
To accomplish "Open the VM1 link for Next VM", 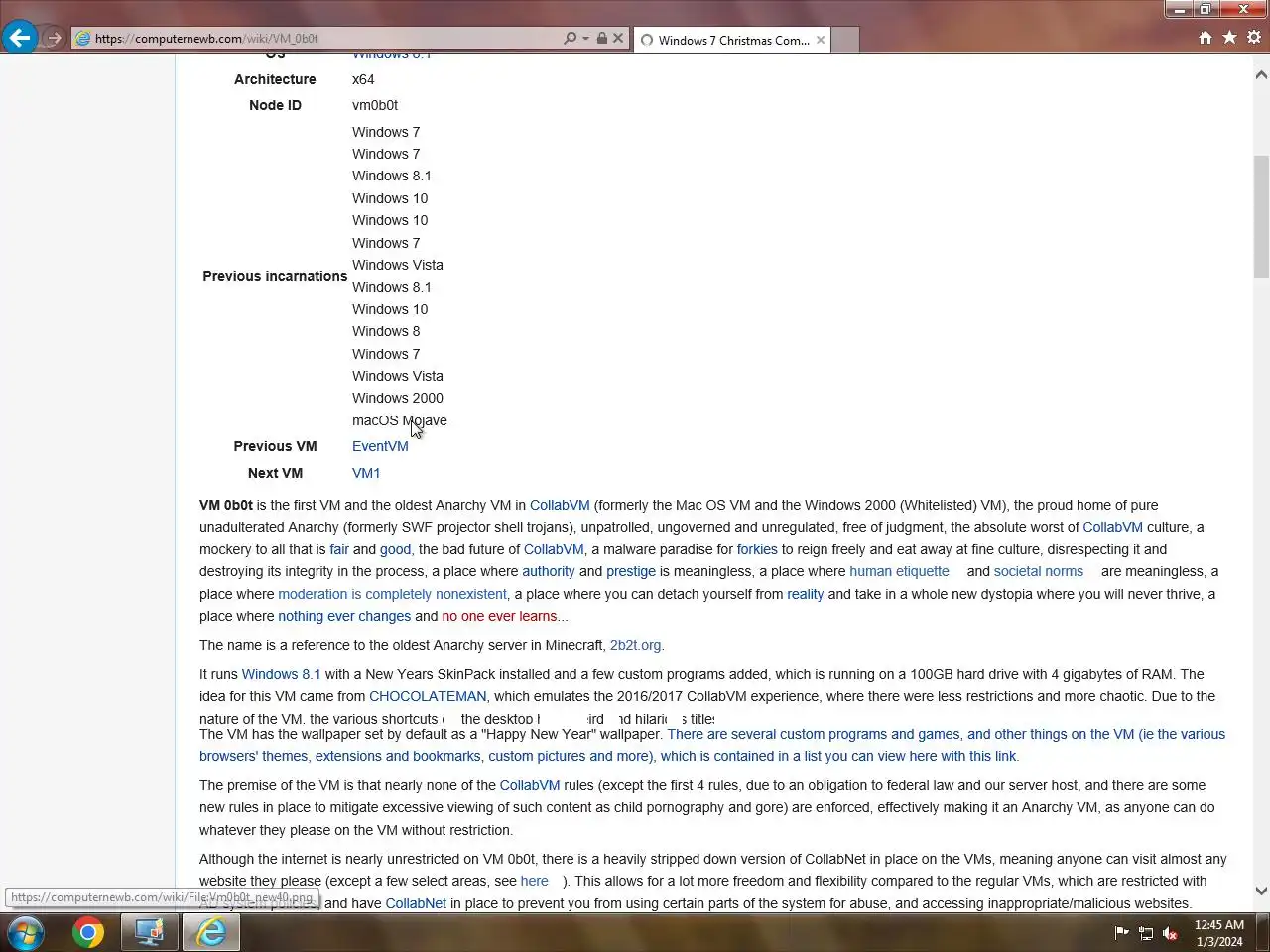I will click(x=366, y=473).
